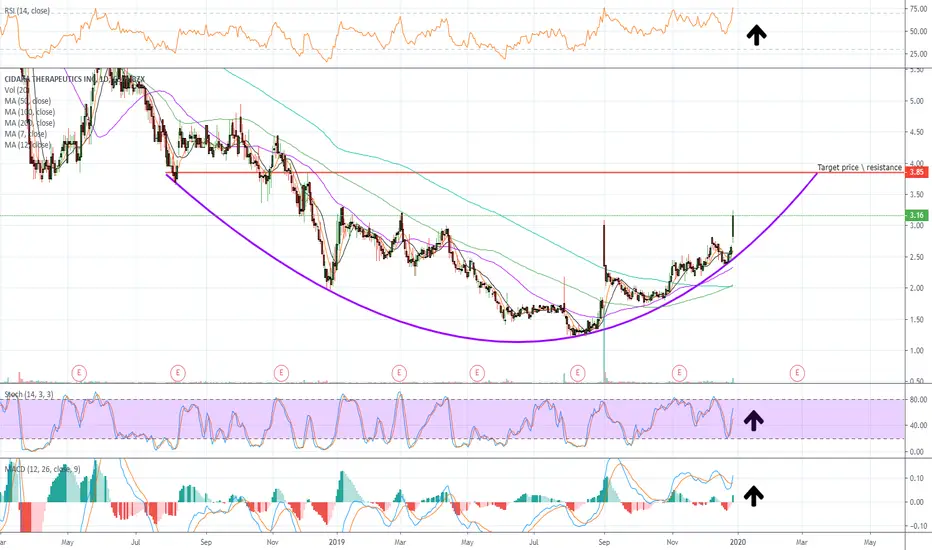Viewport: 932px width, 550px height.
Task: Click the 5.00 price scale label
Action: (917, 101)
